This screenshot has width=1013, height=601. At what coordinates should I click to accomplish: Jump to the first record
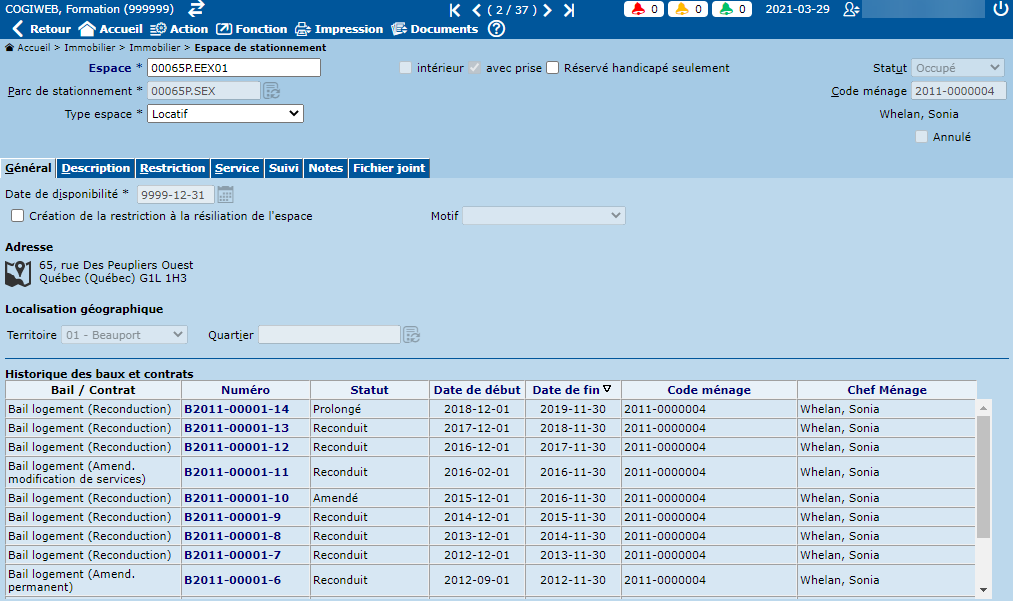coord(455,10)
